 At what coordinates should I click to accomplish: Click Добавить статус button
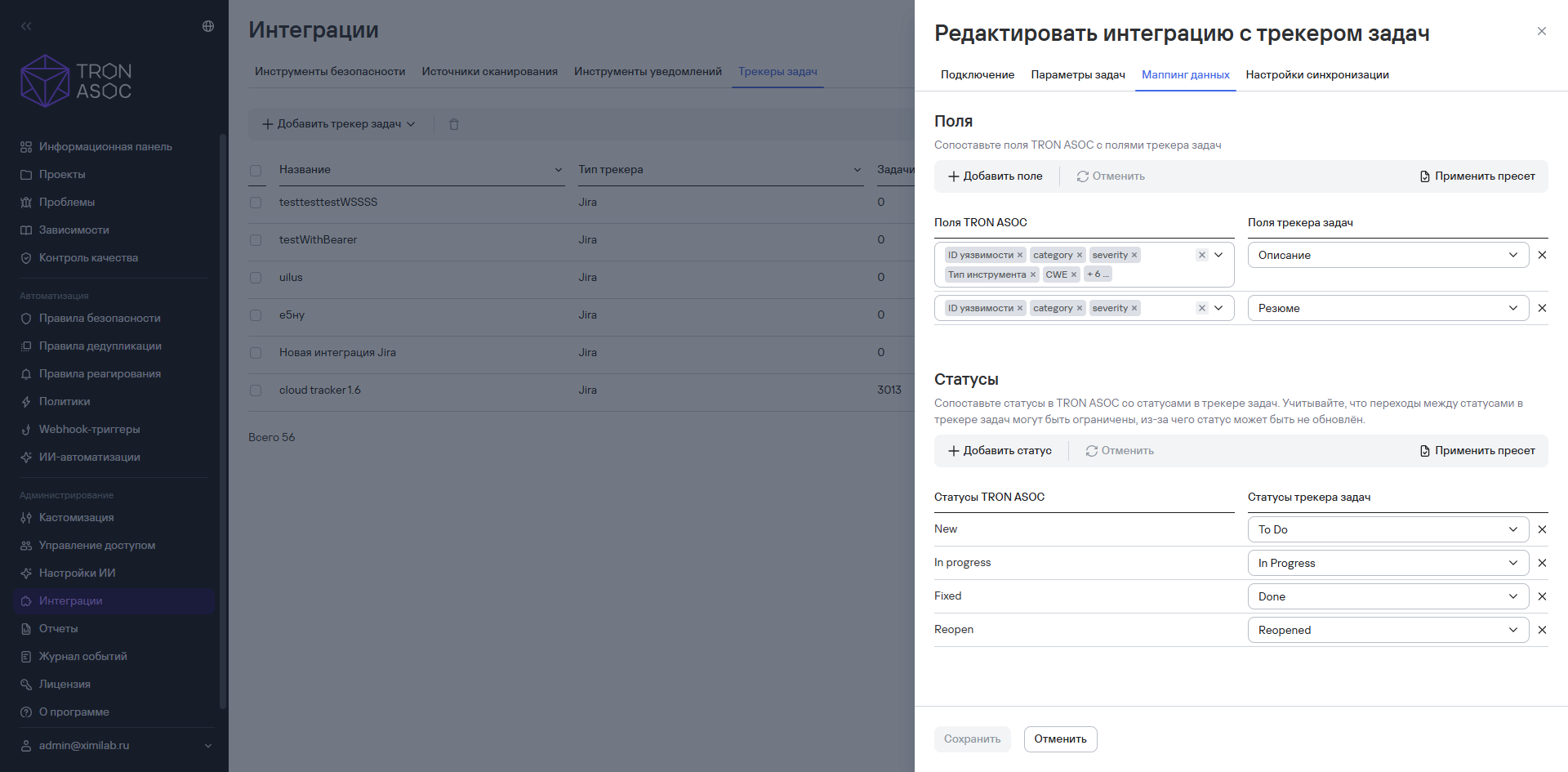(1000, 451)
